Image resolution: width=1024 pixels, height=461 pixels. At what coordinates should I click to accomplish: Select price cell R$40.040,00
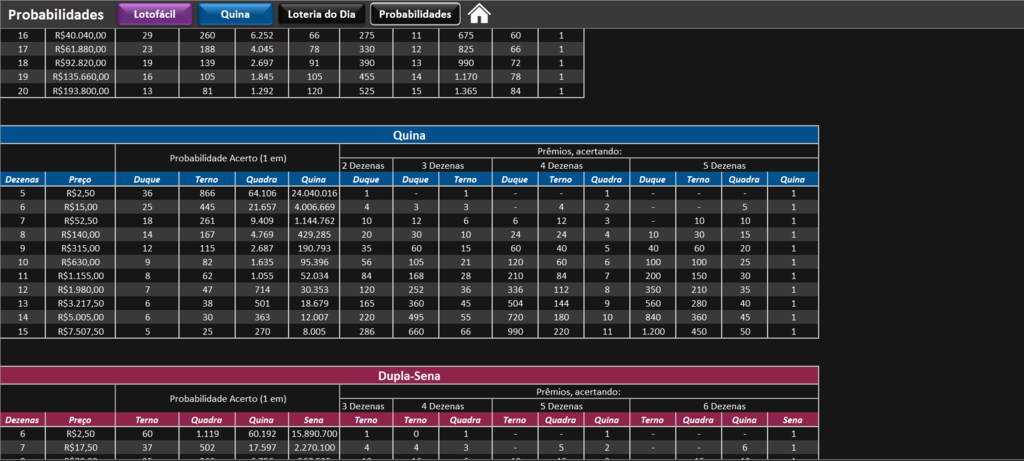coord(81,35)
